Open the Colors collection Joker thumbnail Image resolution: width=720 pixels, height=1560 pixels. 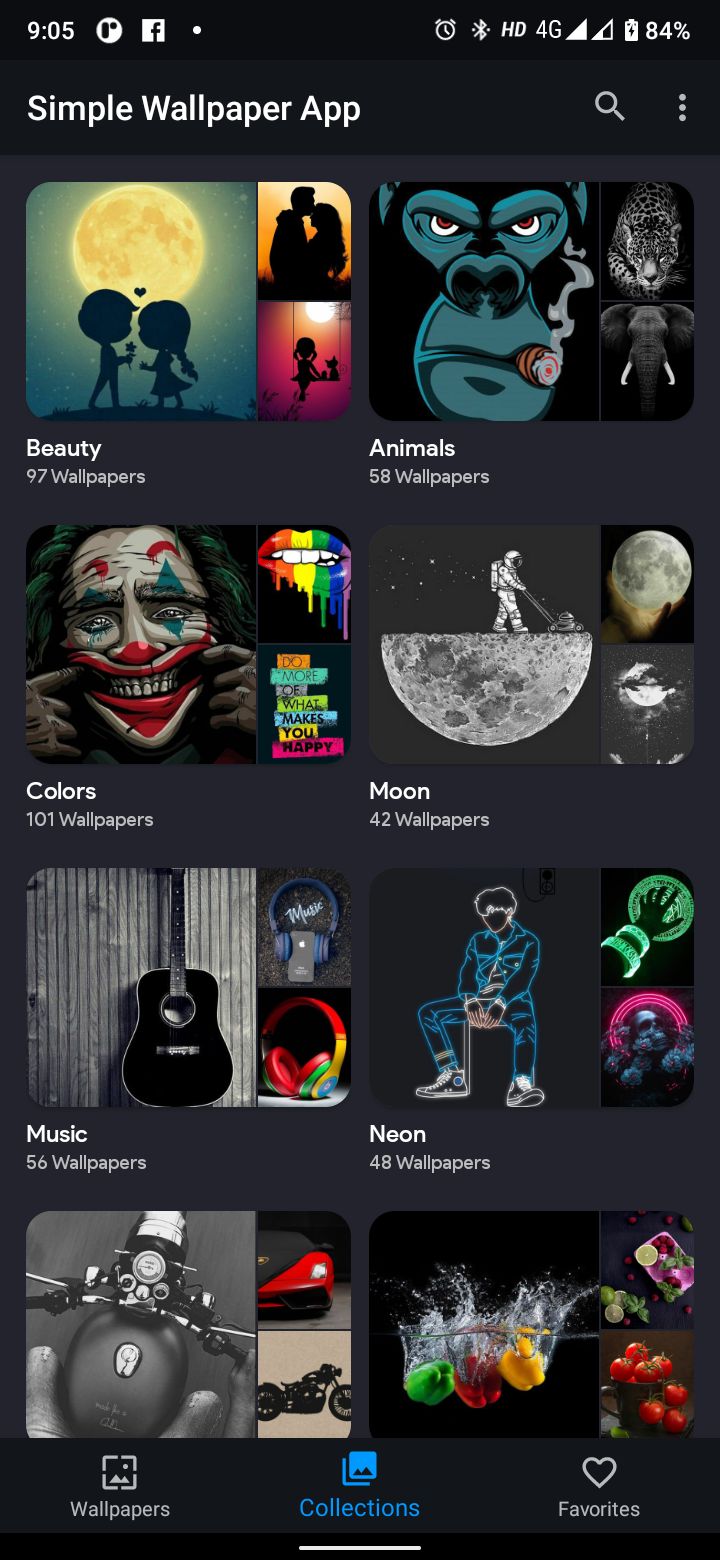141,645
